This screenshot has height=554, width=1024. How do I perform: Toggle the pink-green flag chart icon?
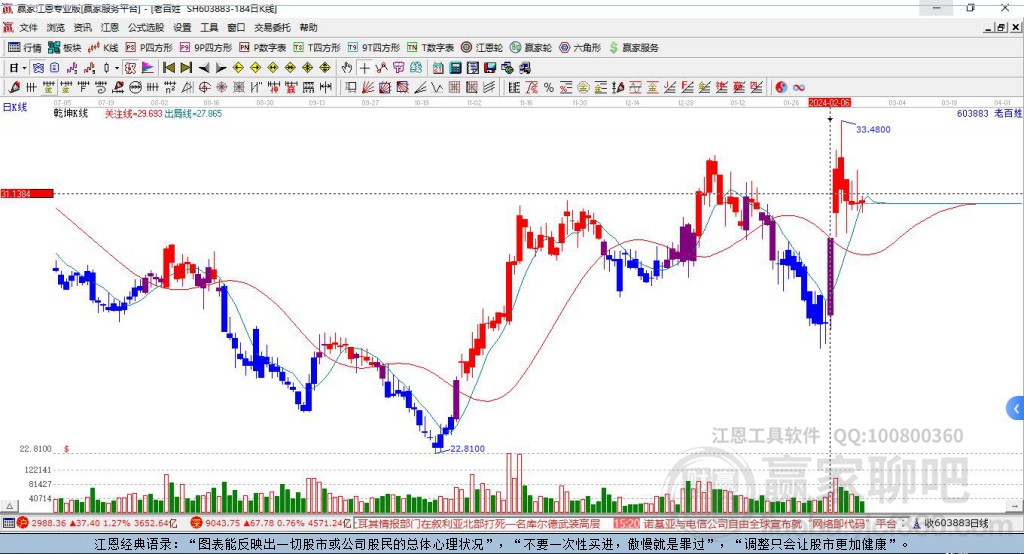pos(148,68)
